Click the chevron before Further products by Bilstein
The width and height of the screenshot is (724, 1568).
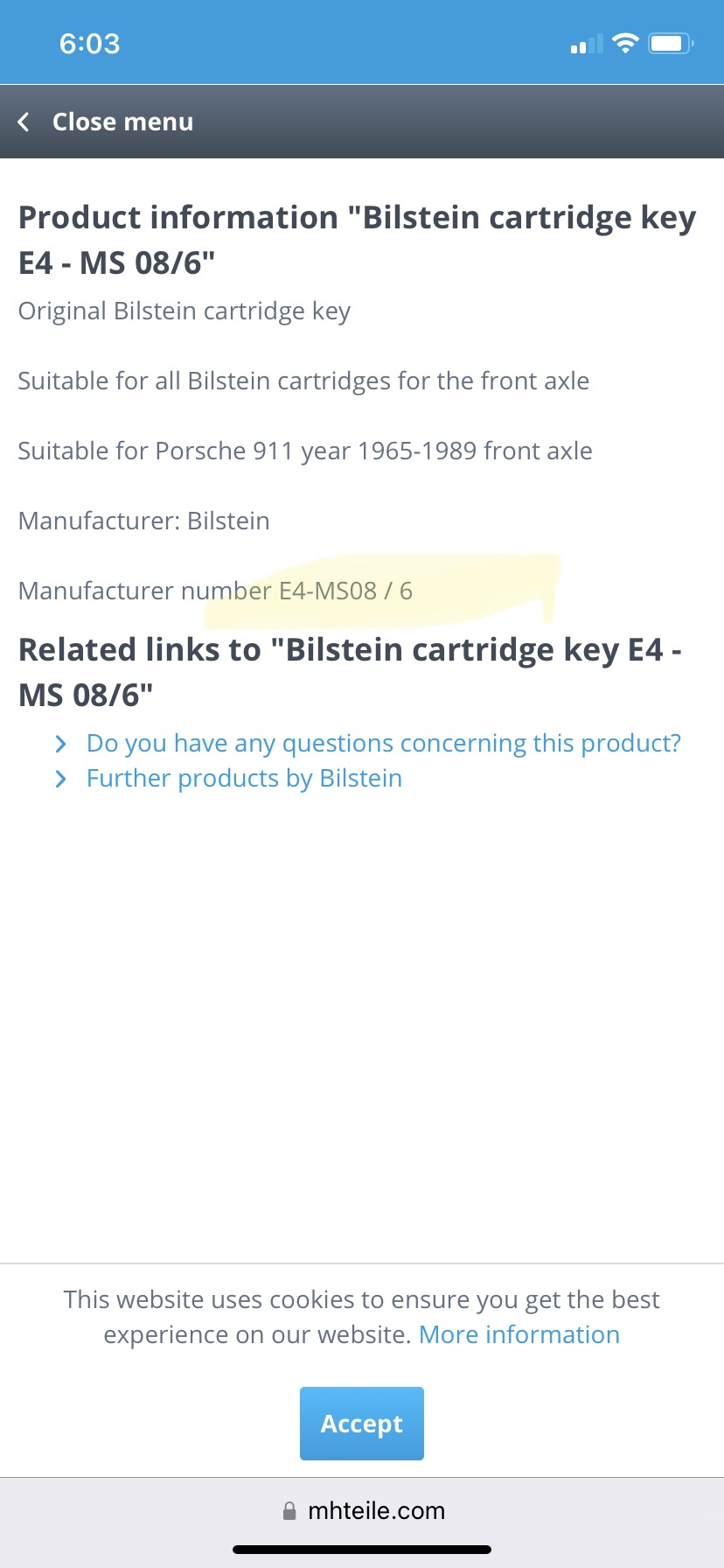[x=60, y=779]
